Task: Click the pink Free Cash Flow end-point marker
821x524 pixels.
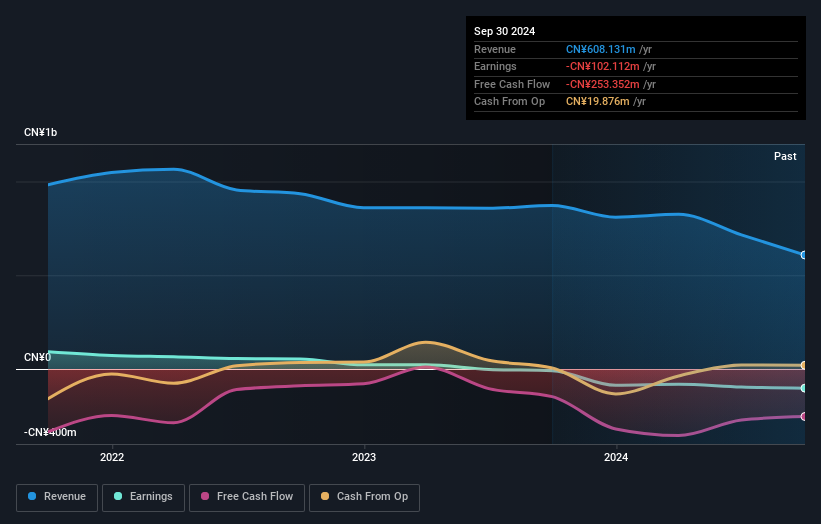Action: coord(803,417)
